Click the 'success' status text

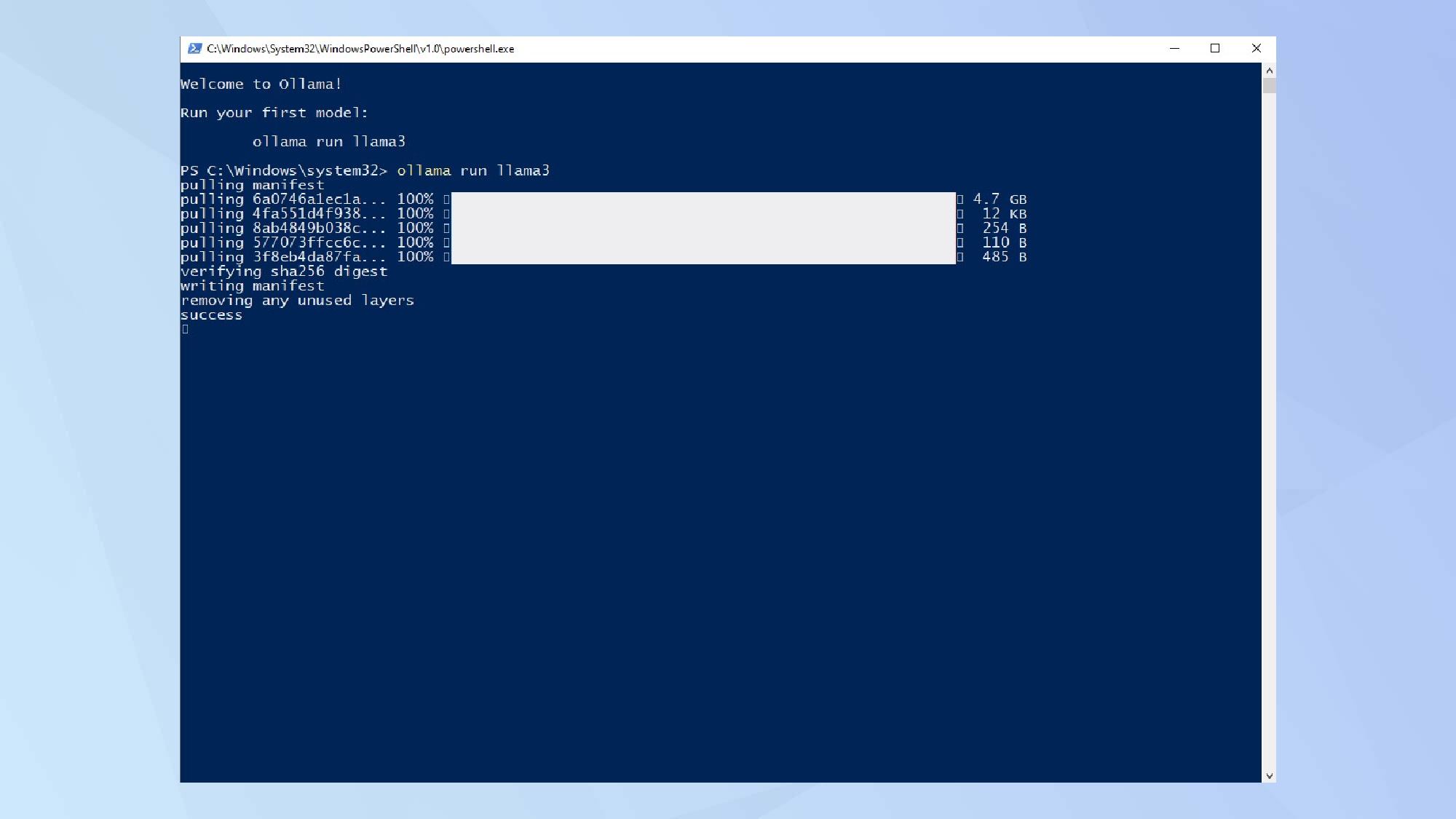(x=211, y=315)
